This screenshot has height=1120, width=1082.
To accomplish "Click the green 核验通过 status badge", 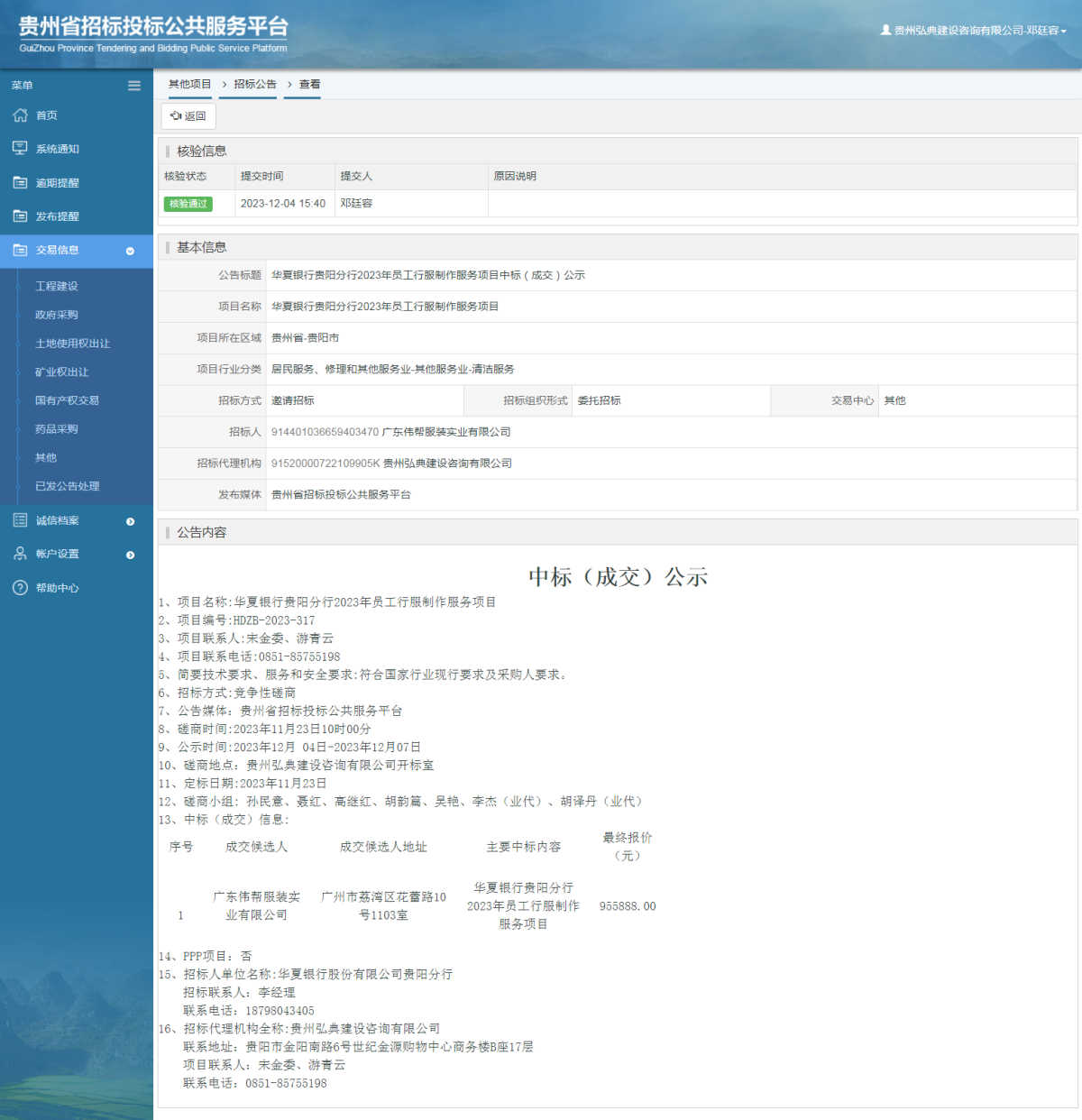I will coord(188,204).
